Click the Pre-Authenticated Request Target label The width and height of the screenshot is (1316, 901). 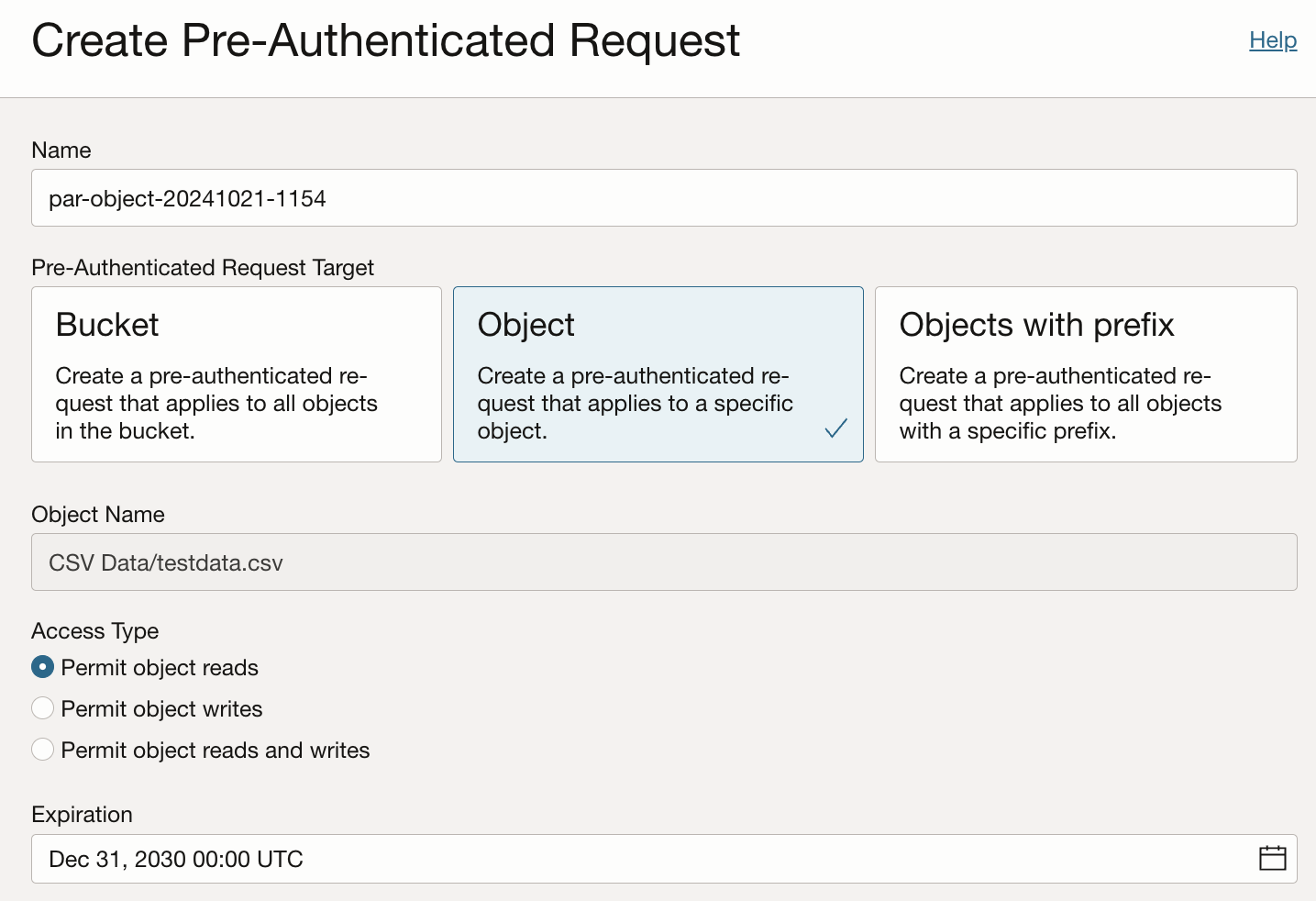[202, 268]
